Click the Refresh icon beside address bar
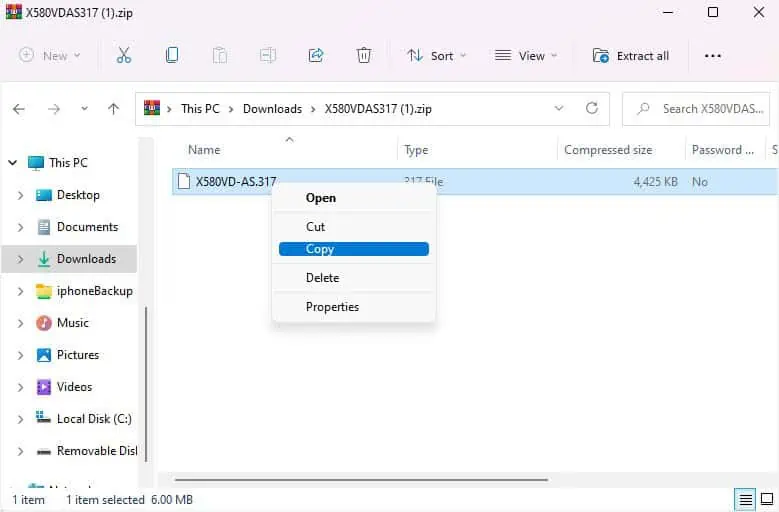The width and height of the screenshot is (779, 512). click(x=591, y=109)
